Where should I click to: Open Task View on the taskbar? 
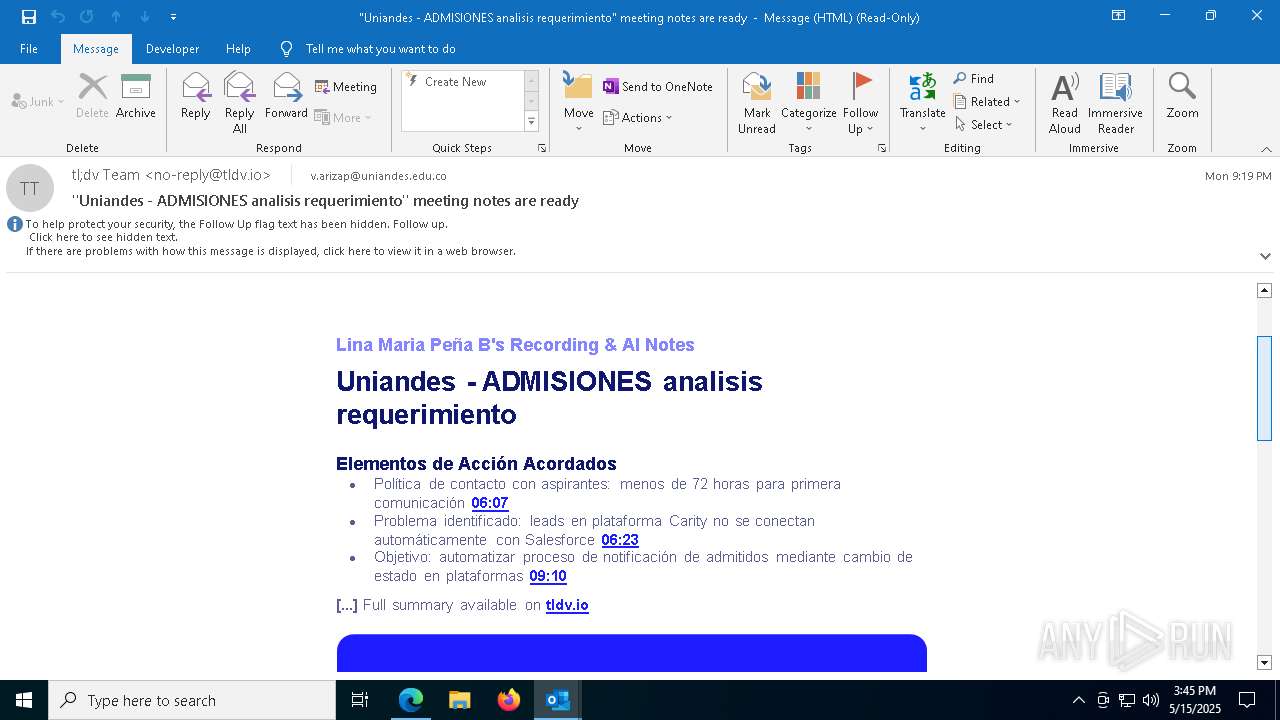pyautogui.click(x=360, y=700)
